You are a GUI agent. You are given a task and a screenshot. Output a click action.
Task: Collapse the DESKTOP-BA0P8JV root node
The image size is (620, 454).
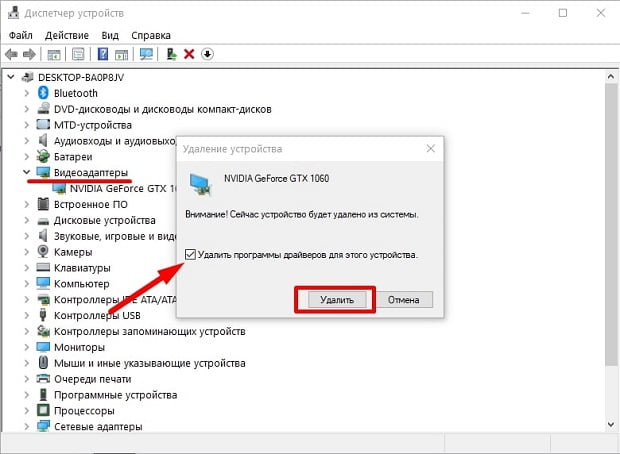(11, 77)
